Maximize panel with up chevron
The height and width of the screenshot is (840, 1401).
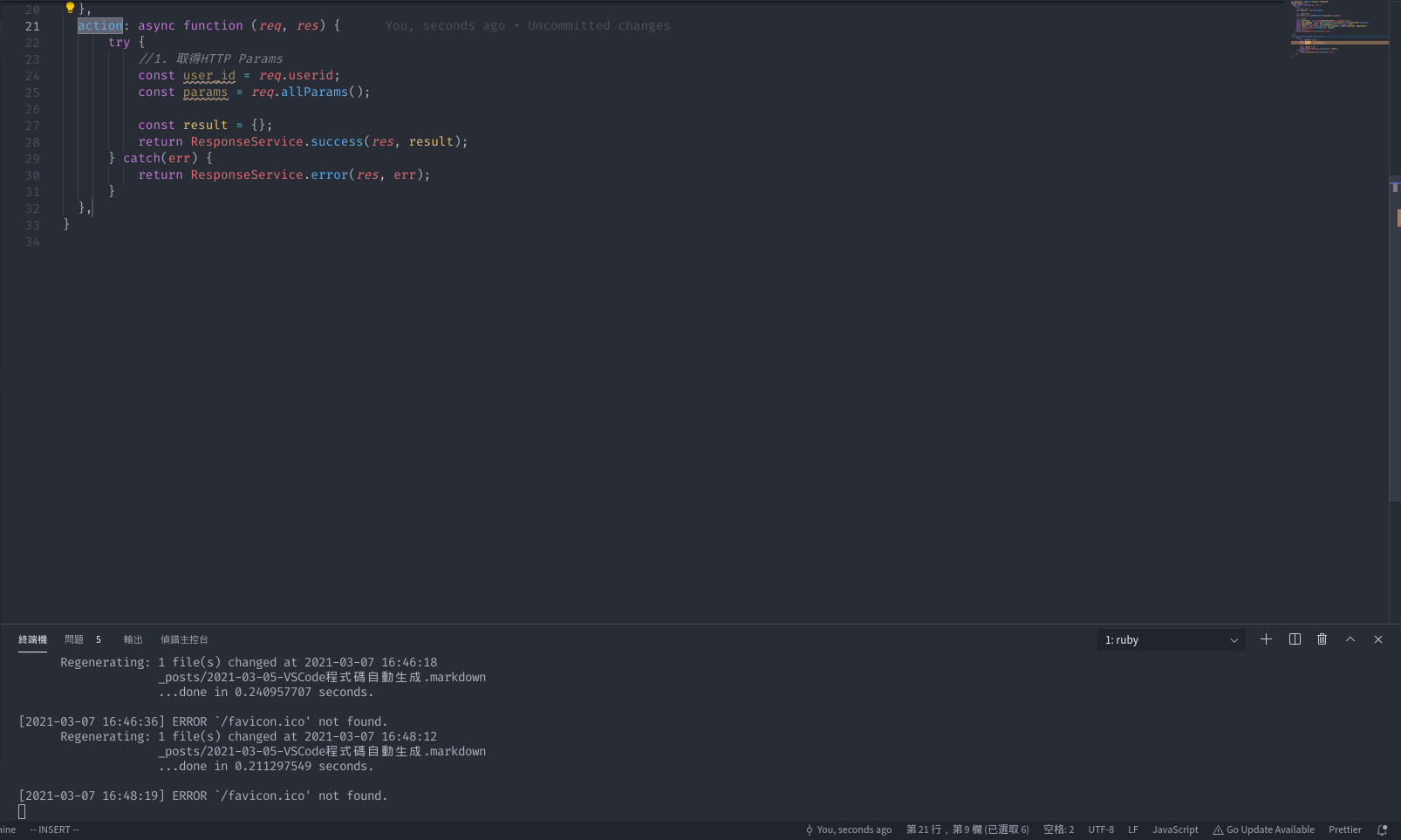tap(1350, 639)
